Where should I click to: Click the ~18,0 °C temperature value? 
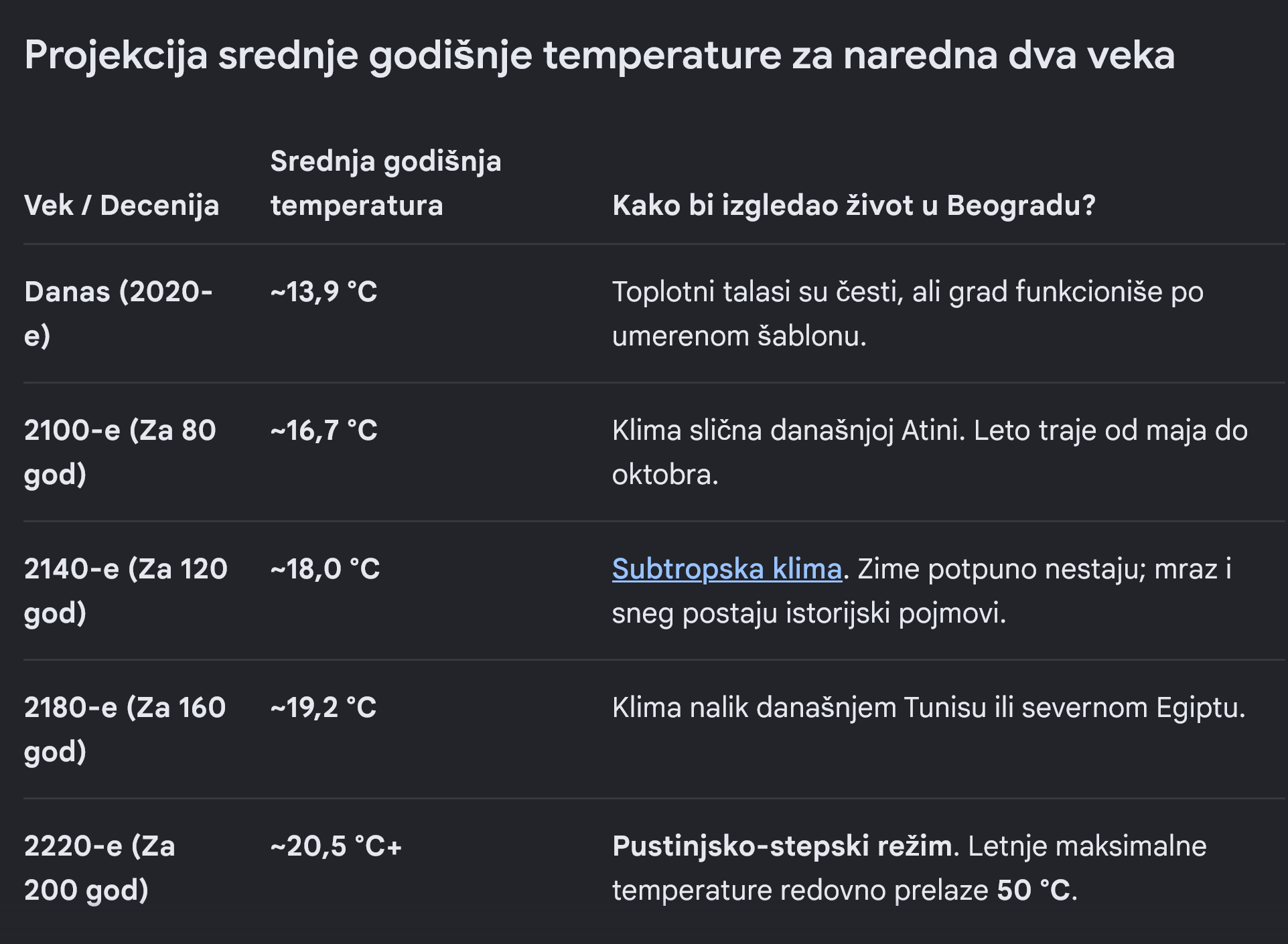(x=326, y=569)
